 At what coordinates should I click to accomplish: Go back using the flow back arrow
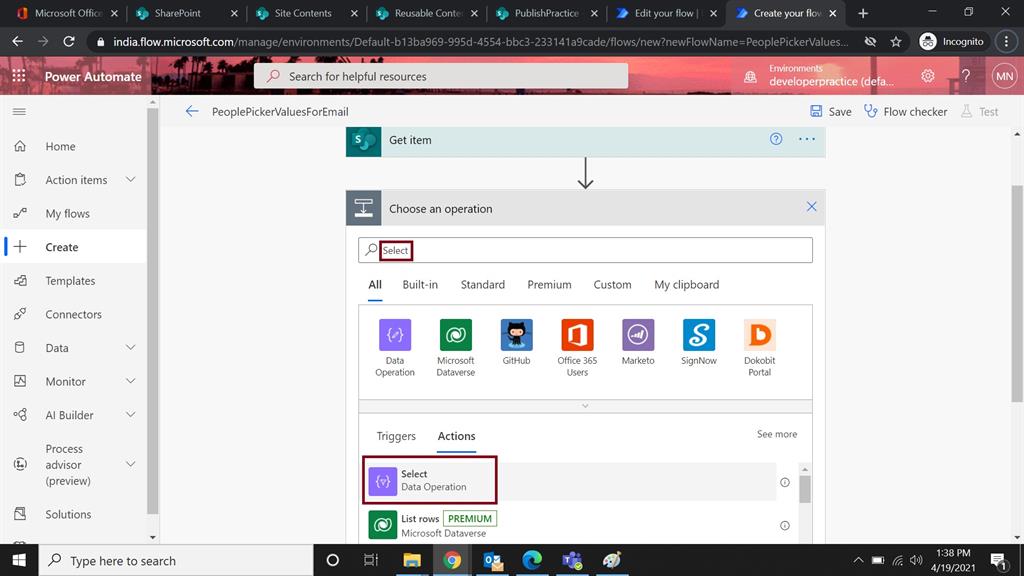tap(191, 112)
